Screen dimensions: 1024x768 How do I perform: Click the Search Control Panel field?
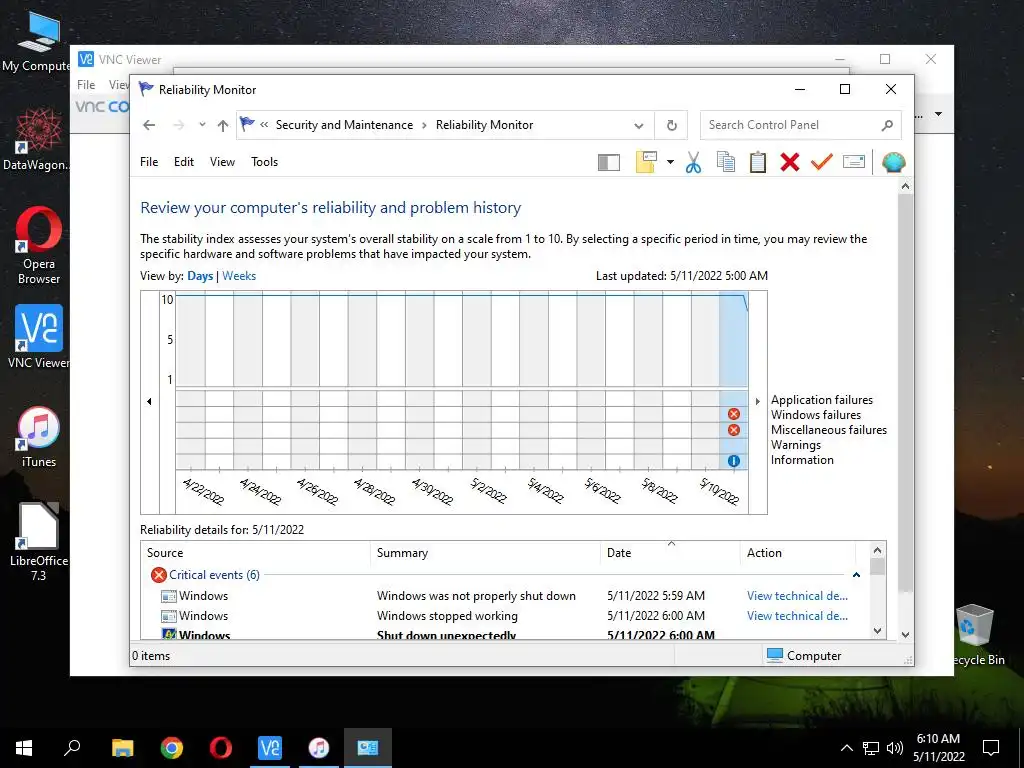tap(801, 125)
